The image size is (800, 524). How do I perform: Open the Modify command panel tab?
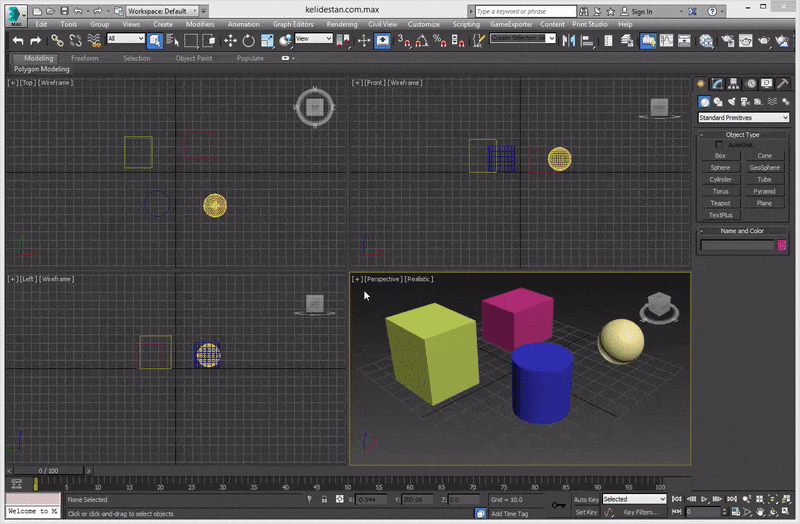tap(717, 84)
